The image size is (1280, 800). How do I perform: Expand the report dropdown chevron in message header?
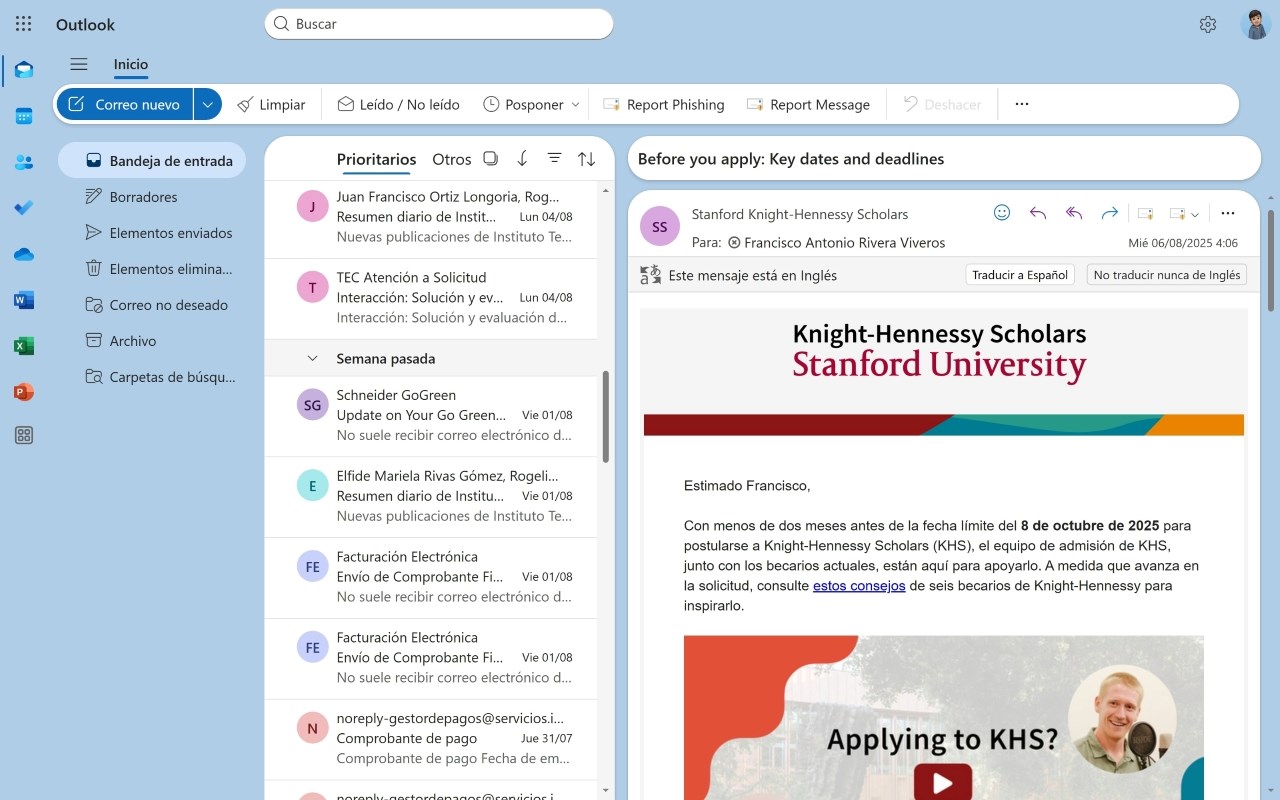coord(1195,214)
